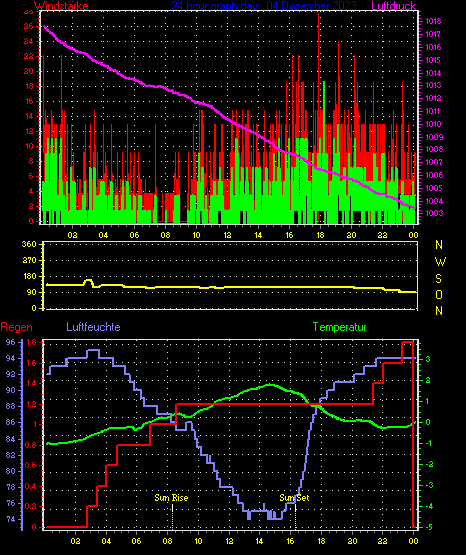This screenshot has height=555, width=466.
Task: Click humidity axis value 84
Action: tap(11, 439)
